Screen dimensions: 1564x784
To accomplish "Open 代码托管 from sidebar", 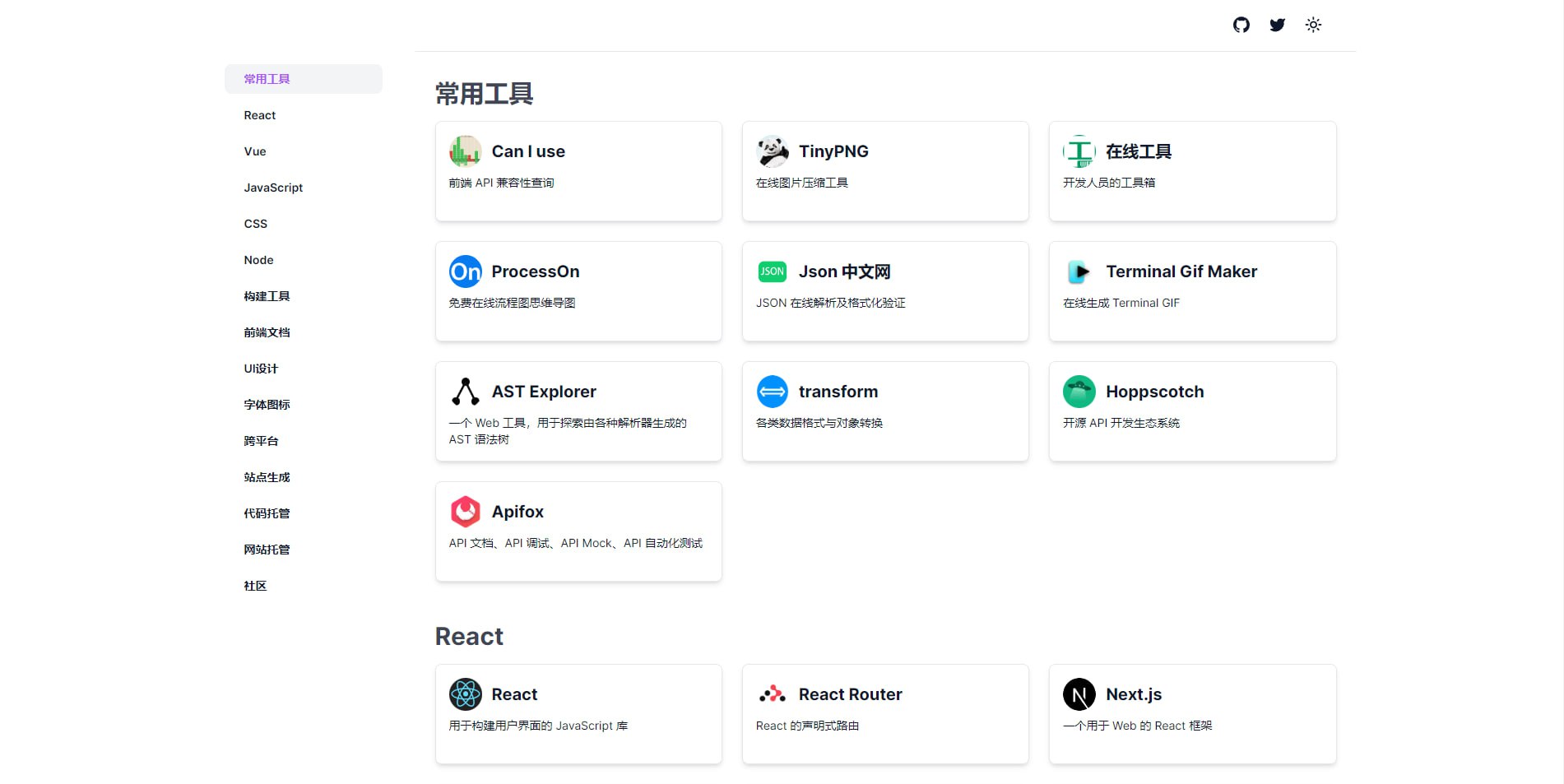I will pos(304,513).
